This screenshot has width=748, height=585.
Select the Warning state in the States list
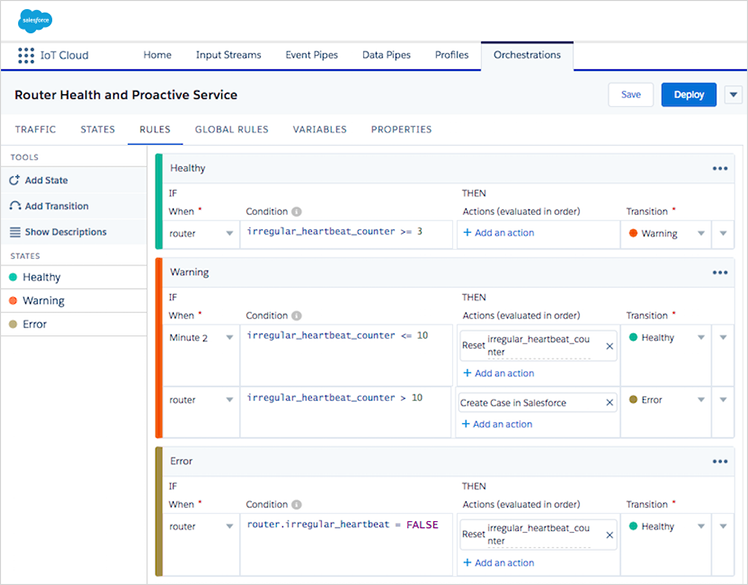[73, 301]
